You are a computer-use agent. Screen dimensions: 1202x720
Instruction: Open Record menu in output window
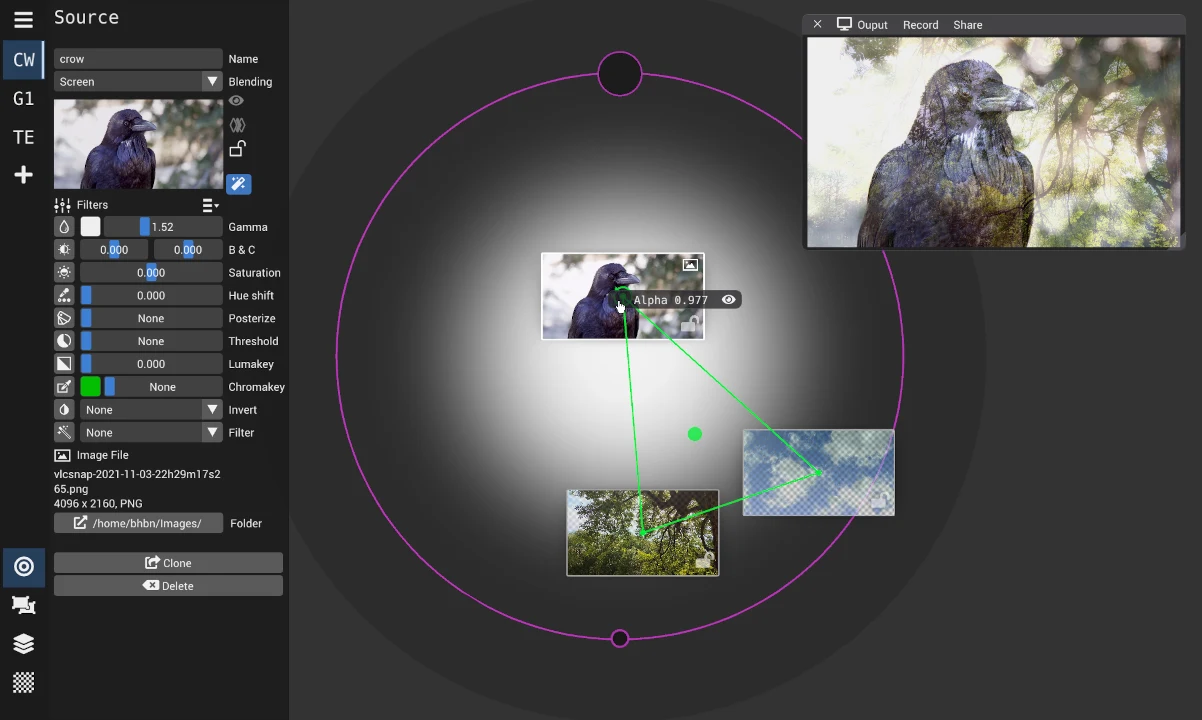920,25
